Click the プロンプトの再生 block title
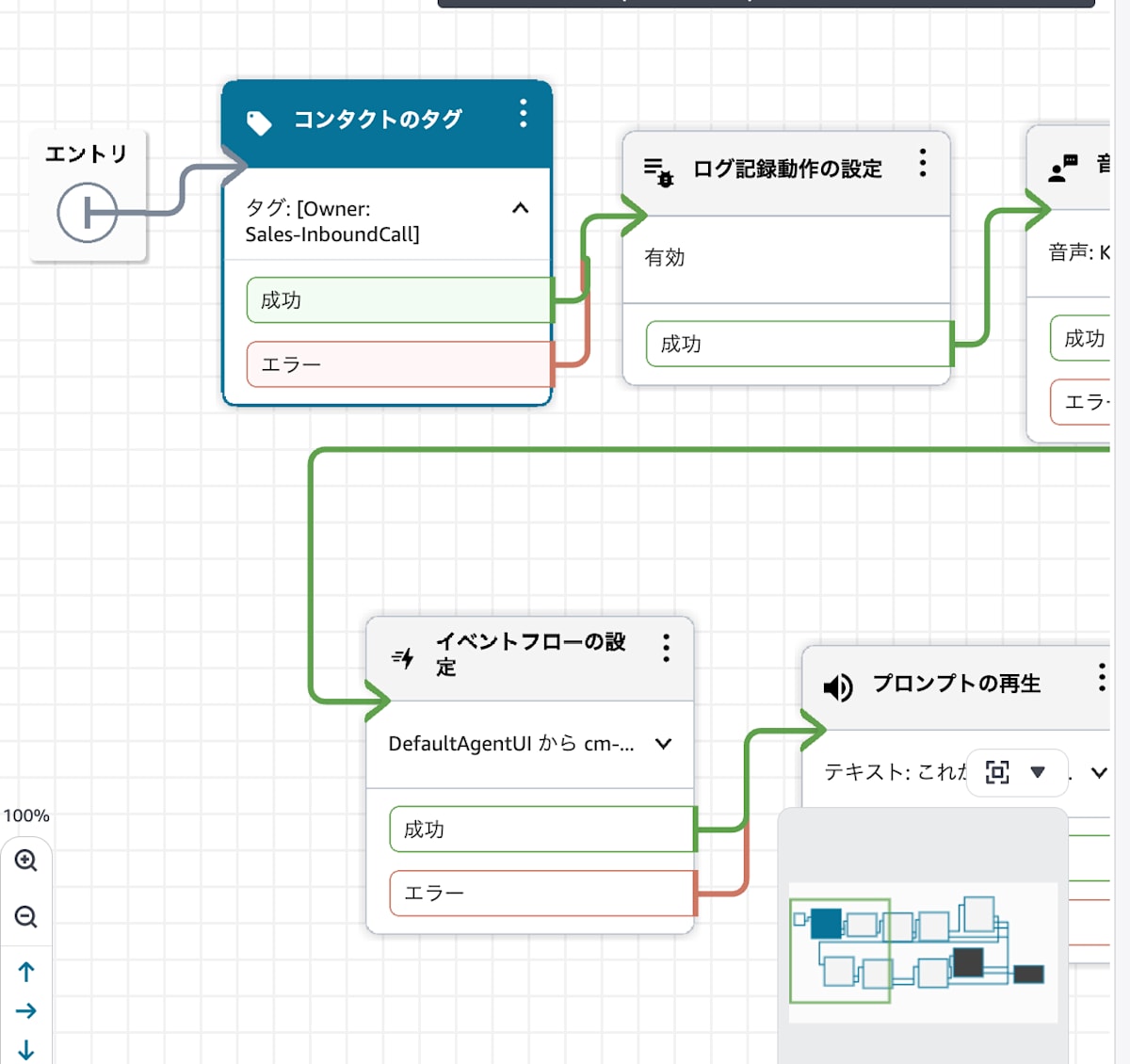Screen dimensions: 1130x1064 (956, 684)
